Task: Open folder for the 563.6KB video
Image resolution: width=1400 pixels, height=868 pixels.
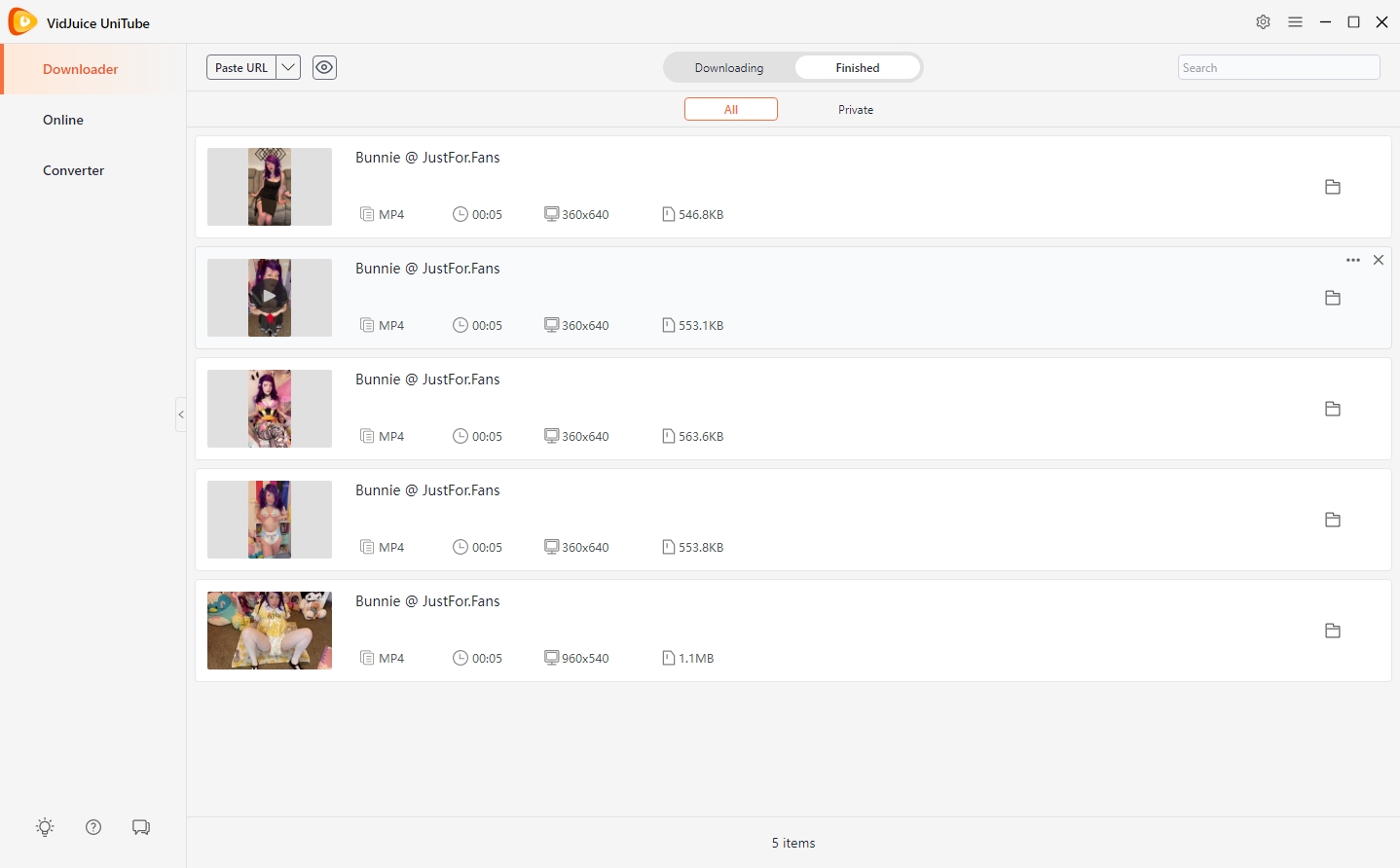Action: click(1333, 409)
